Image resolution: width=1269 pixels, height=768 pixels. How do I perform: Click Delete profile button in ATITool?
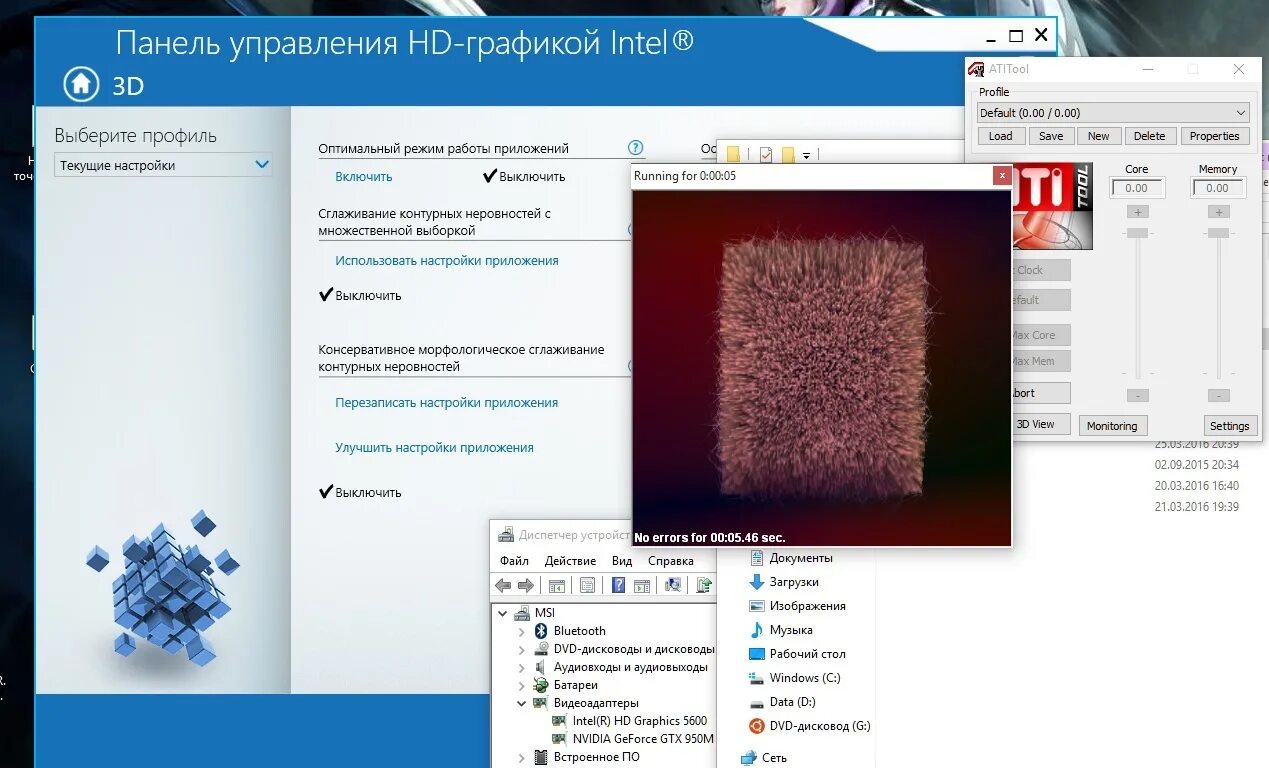pos(1150,136)
